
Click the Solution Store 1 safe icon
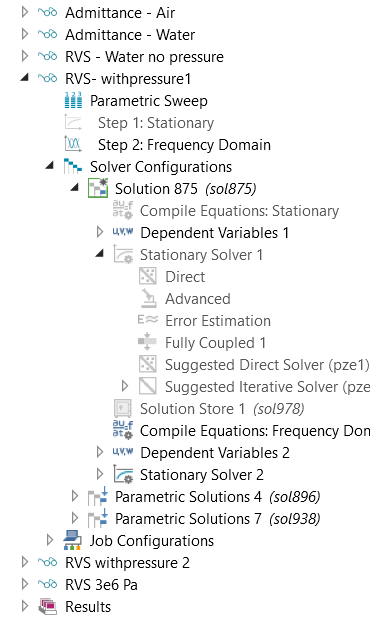coord(123,408)
